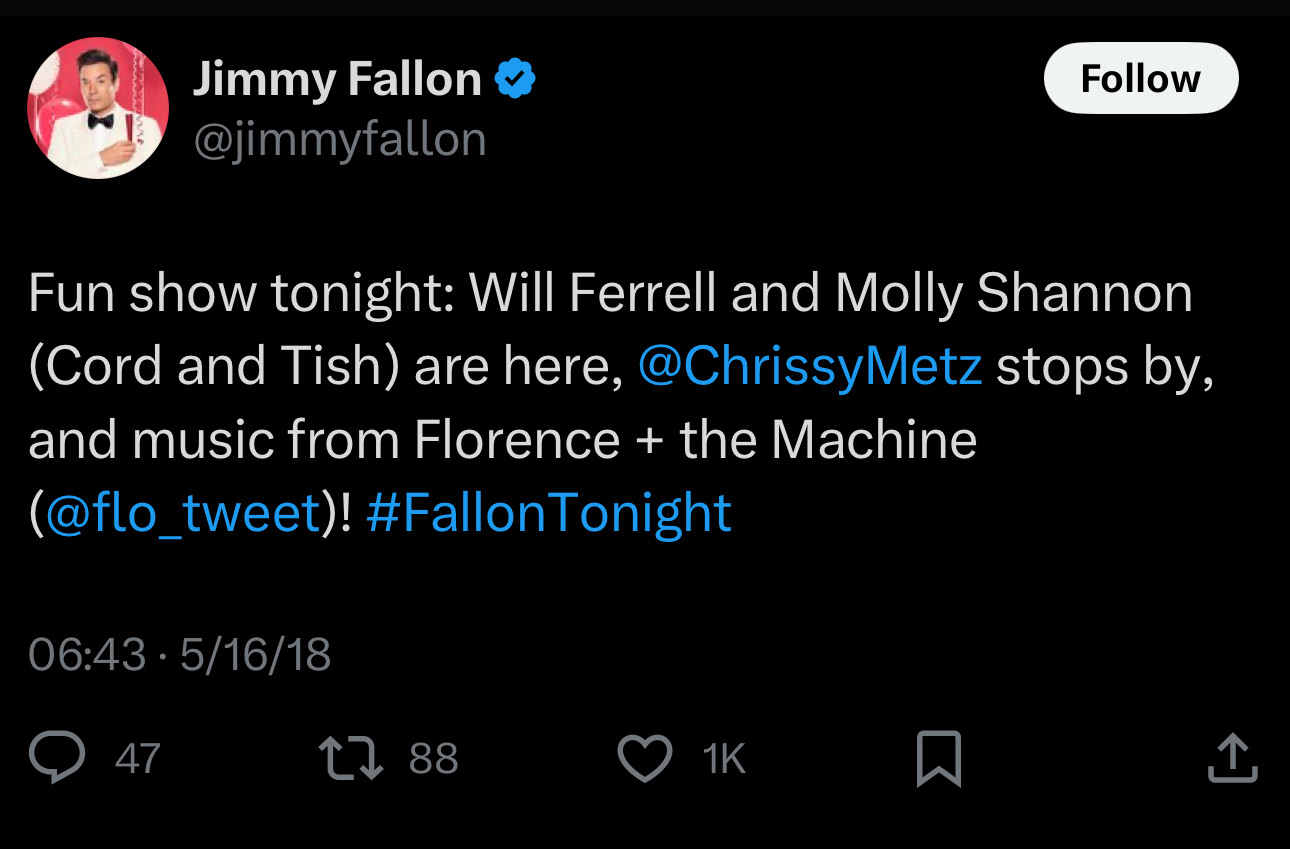Open the share upload icon
1290x849 pixels.
point(1232,758)
